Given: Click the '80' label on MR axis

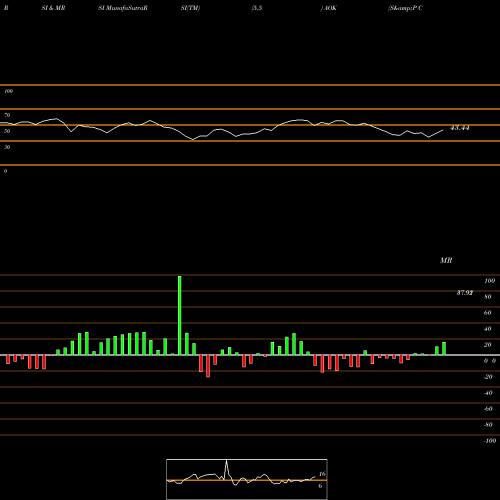Looking at the screenshot, I should [x=488, y=297].
